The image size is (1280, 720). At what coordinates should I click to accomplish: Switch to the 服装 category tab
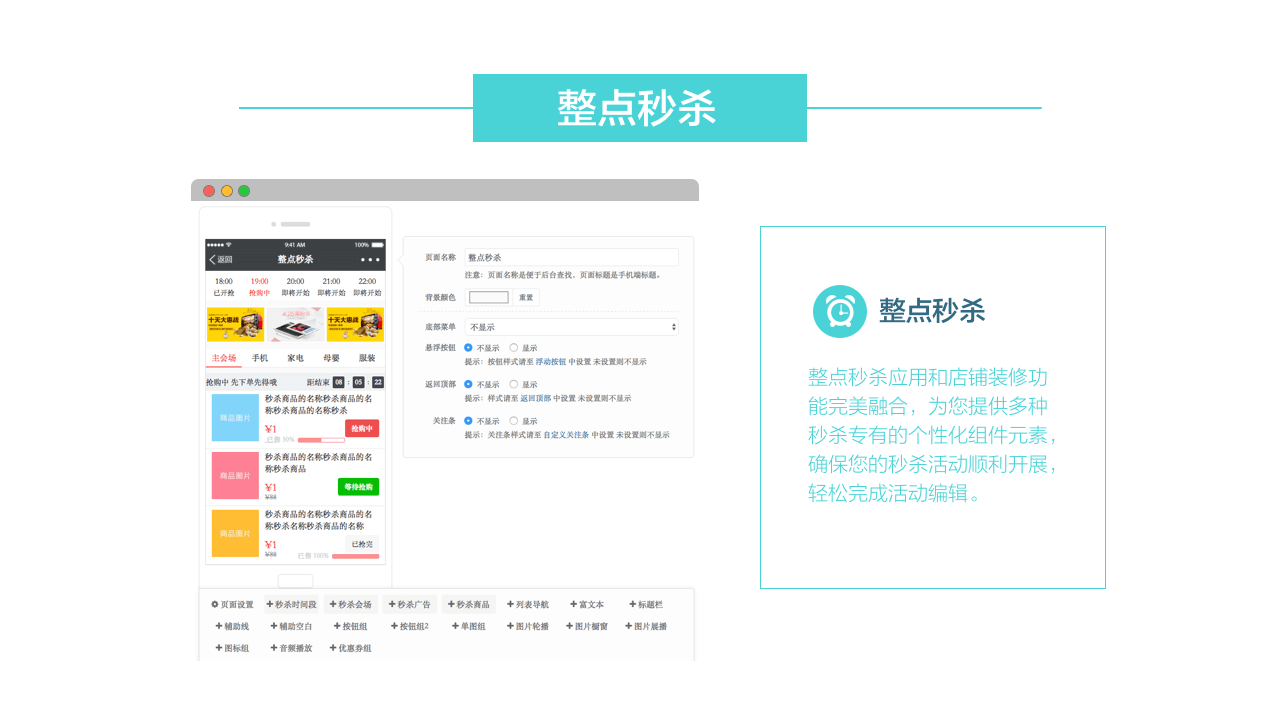tap(367, 358)
